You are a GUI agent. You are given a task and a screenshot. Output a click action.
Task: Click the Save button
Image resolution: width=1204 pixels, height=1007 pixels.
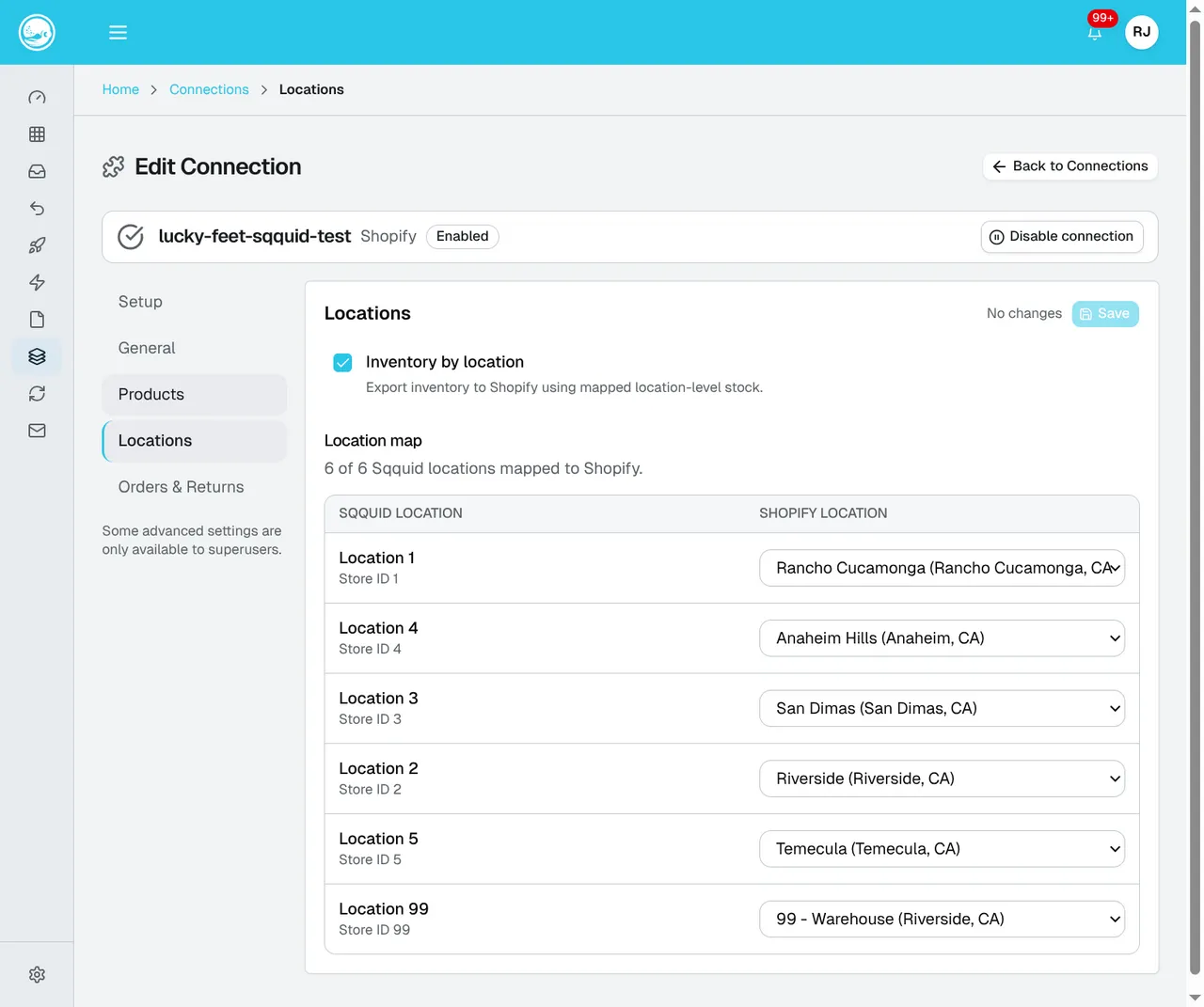[x=1105, y=314]
